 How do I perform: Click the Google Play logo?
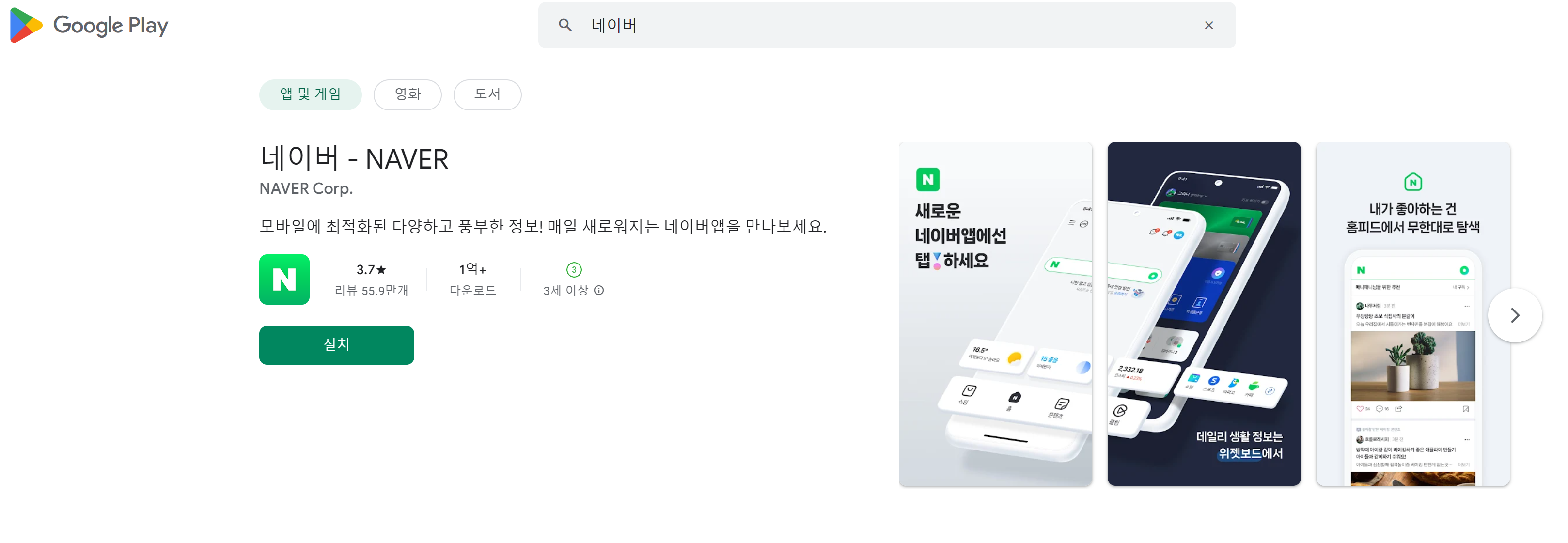click(x=87, y=25)
